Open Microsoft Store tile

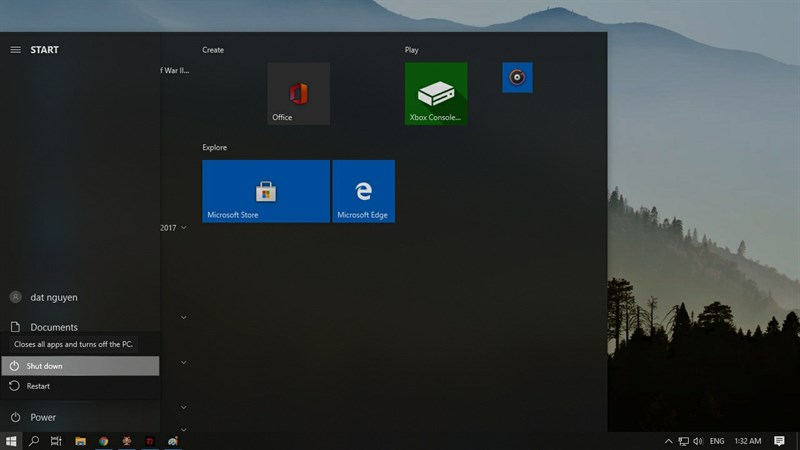266,191
